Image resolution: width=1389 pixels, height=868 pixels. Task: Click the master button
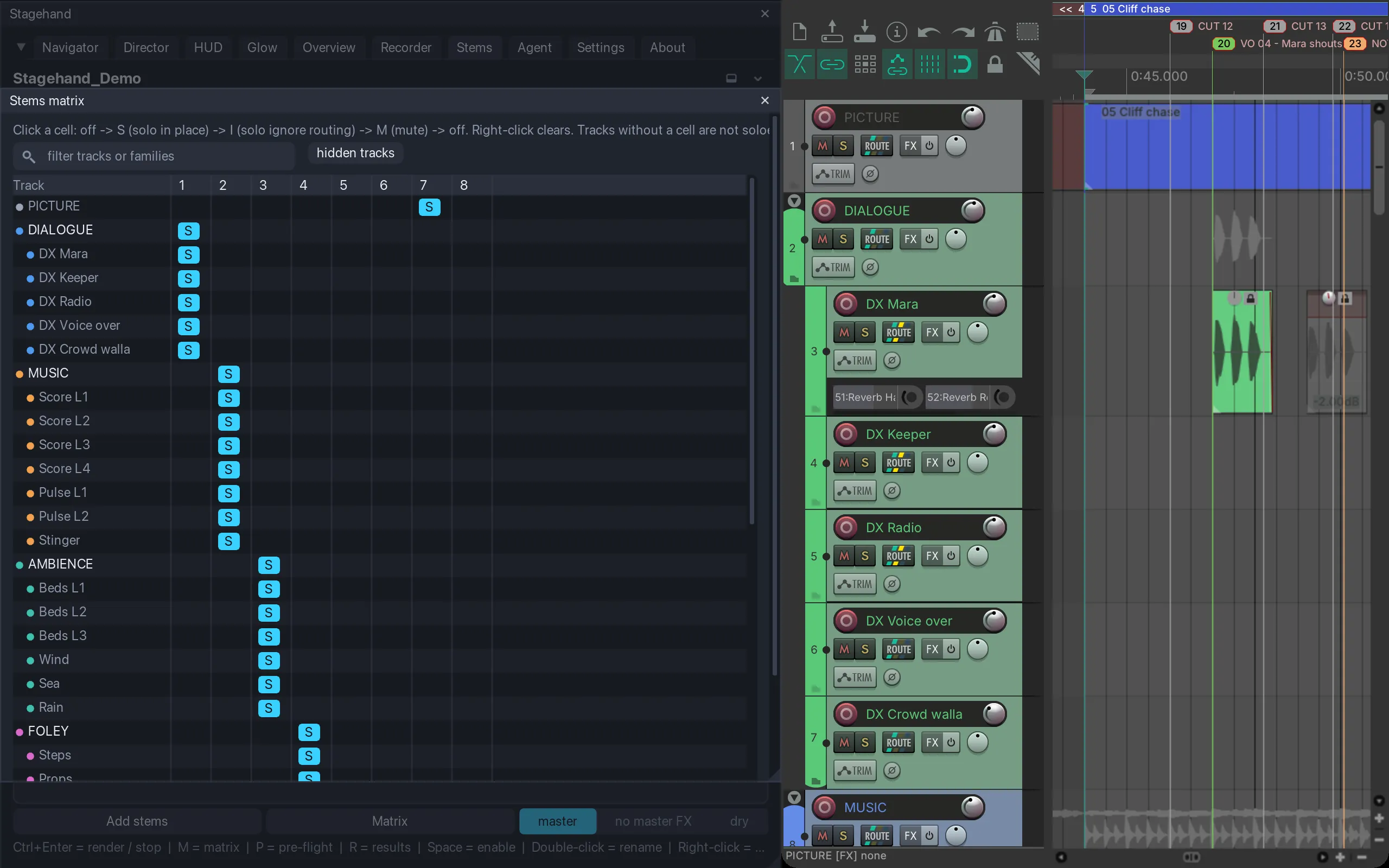557,821
